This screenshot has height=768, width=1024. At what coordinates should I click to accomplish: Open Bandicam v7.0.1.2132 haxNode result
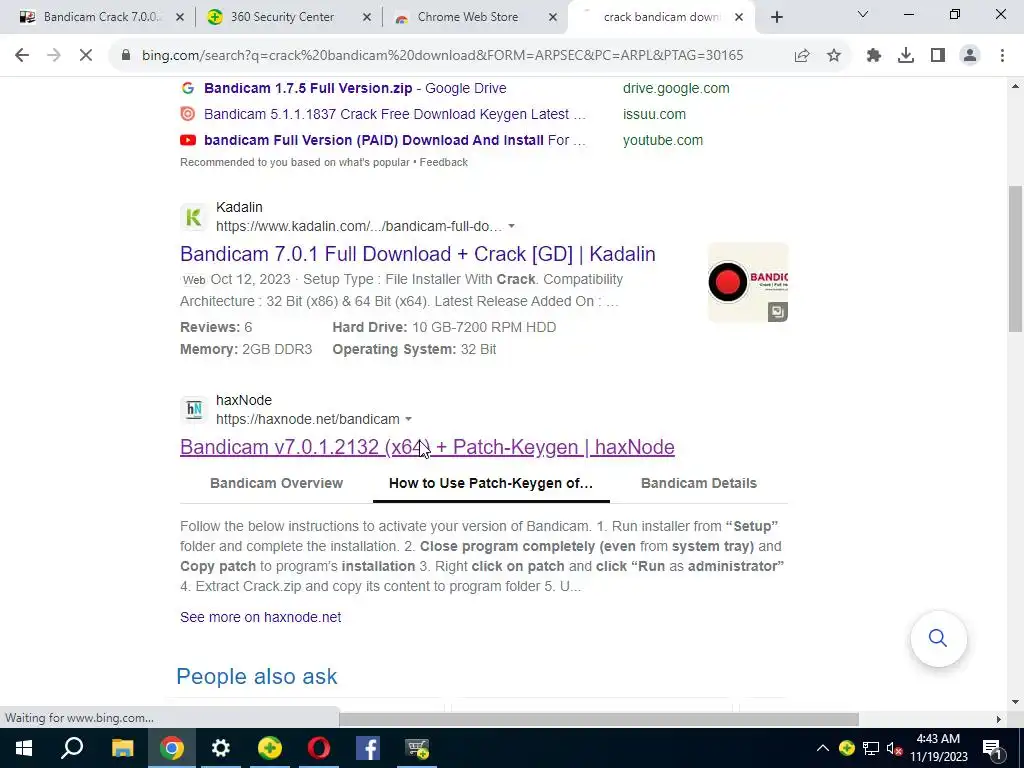point(427,447)
